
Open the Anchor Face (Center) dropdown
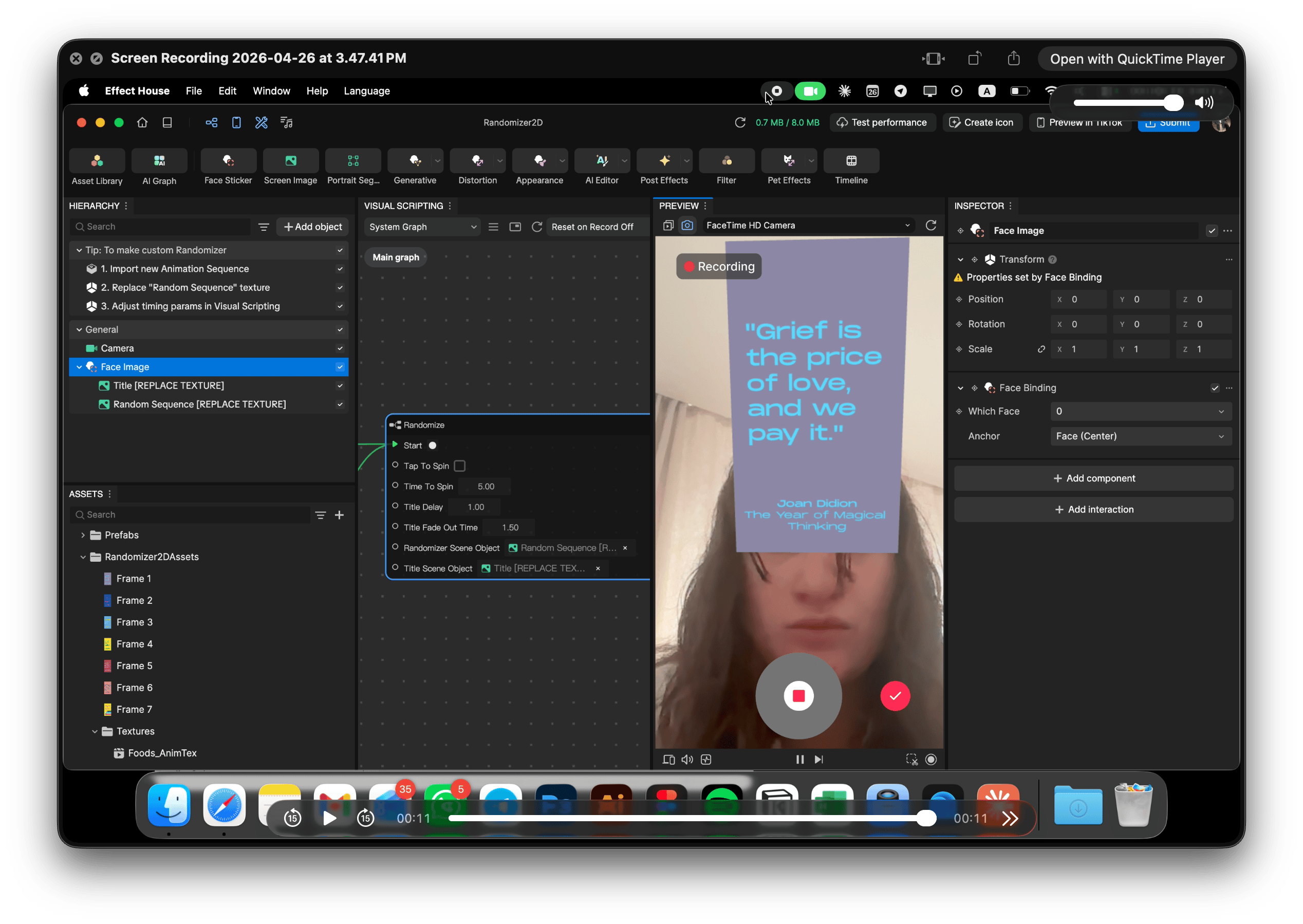pyautogui.click(x=1141, y=436)
